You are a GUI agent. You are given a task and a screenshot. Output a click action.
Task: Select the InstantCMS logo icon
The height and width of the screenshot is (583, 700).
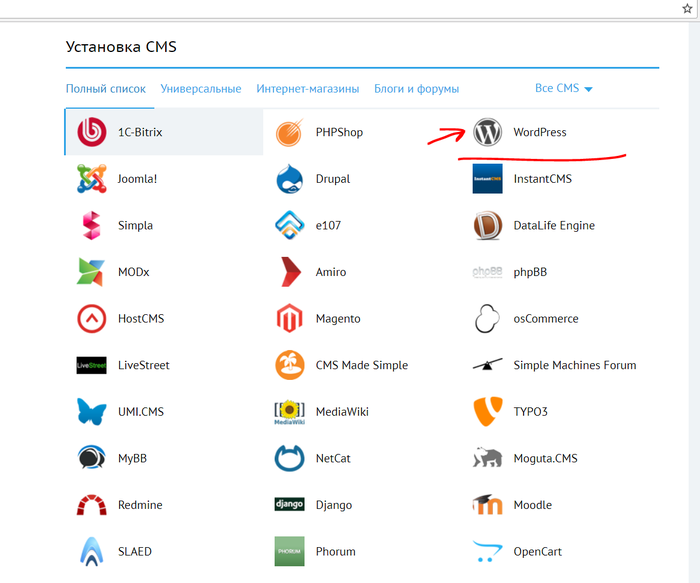pos(488,179)
